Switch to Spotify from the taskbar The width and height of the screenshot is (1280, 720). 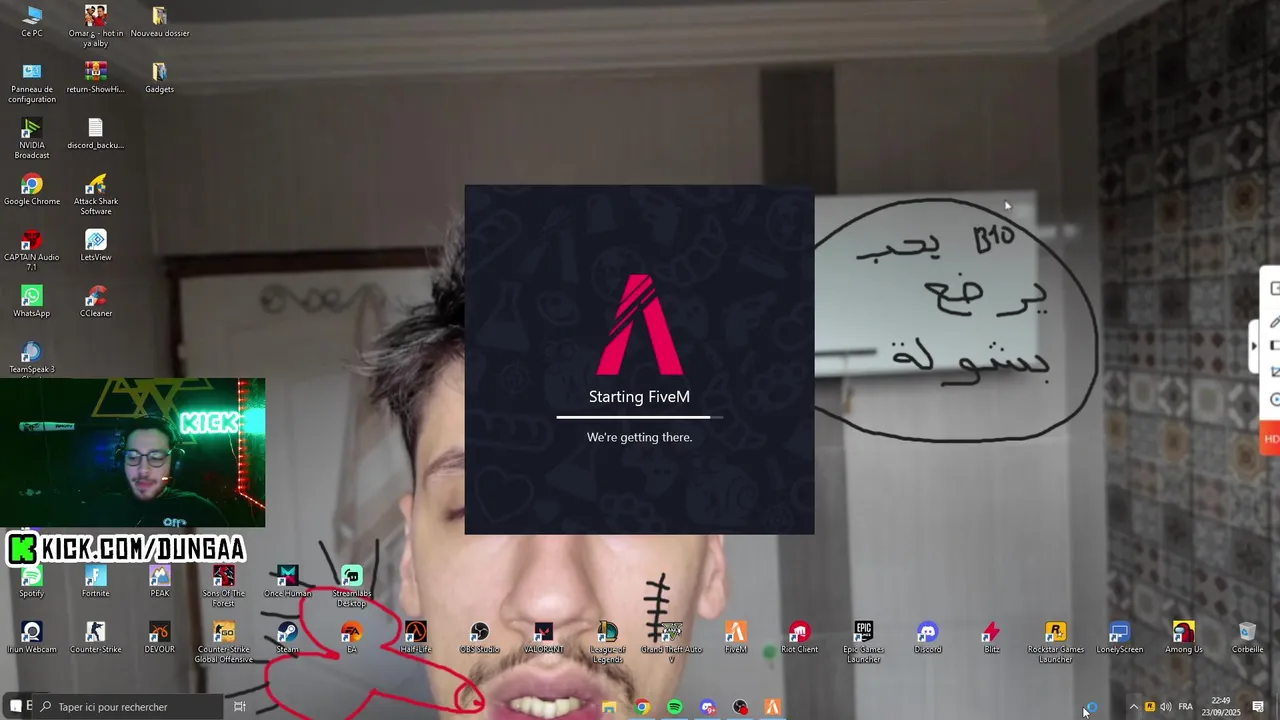tap(675, 707)
